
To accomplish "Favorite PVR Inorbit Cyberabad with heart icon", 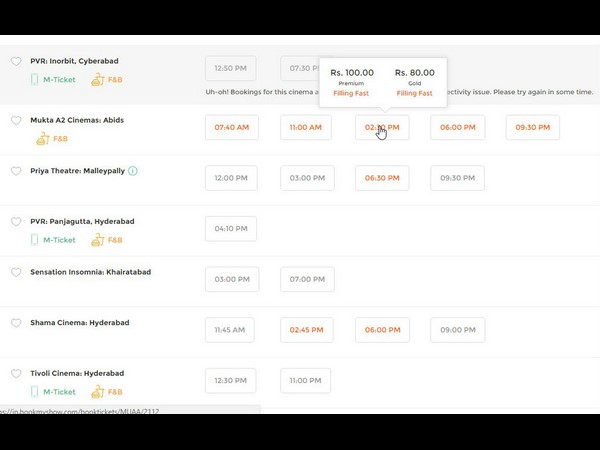I will click(16, 61).
